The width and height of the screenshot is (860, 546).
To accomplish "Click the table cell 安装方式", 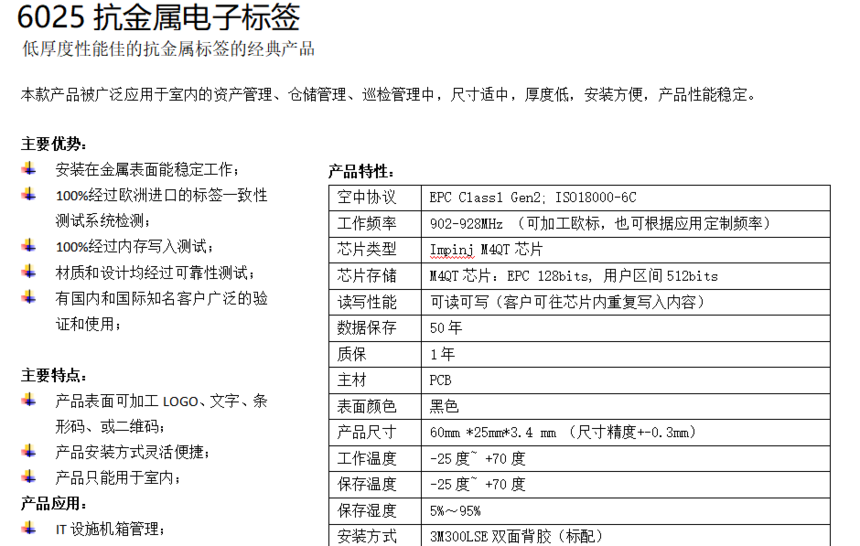I will tap(375, 536).
